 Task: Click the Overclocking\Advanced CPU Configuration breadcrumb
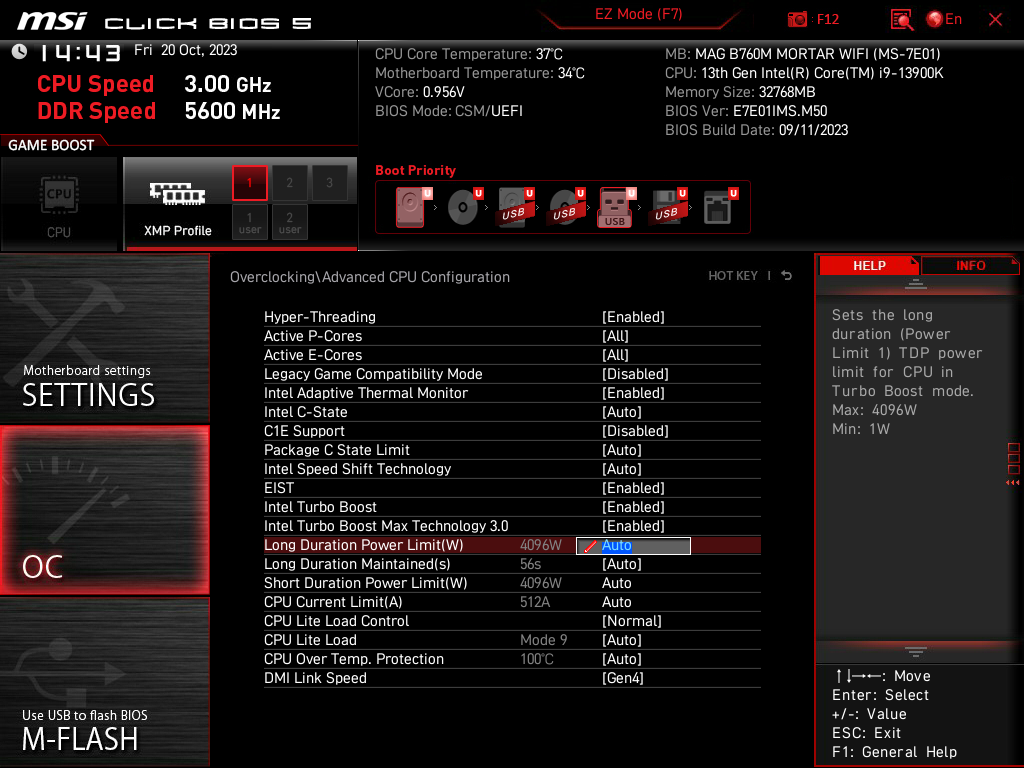tap(370, 277)
